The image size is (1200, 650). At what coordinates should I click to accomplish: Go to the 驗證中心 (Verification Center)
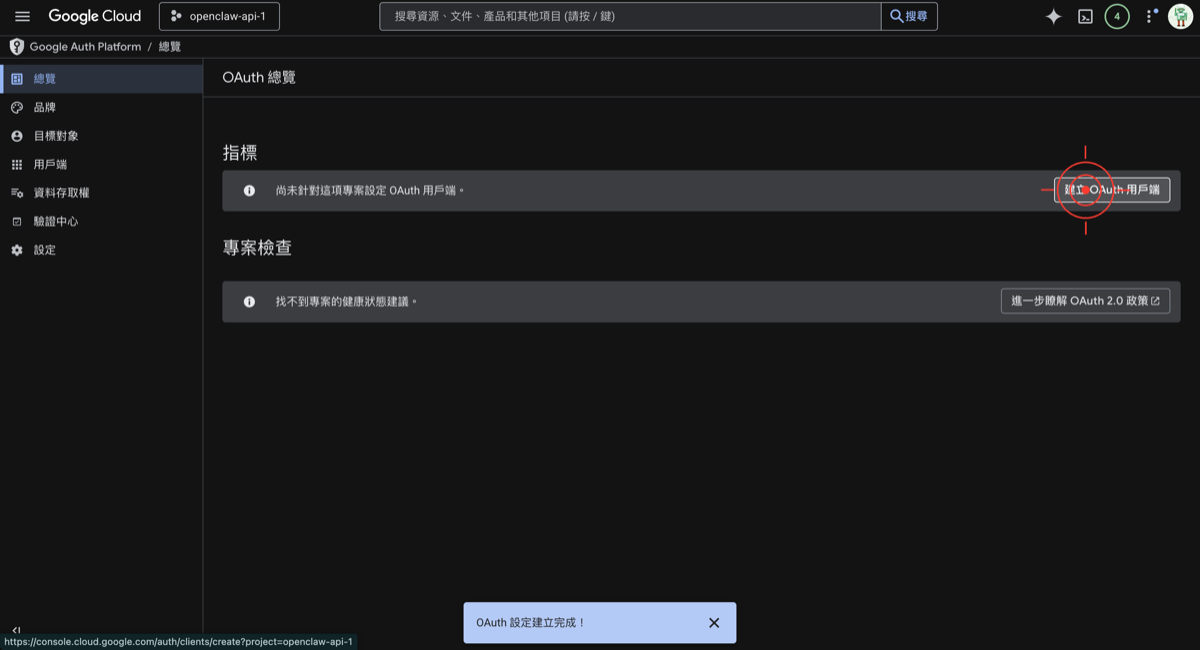click(57, 221)
